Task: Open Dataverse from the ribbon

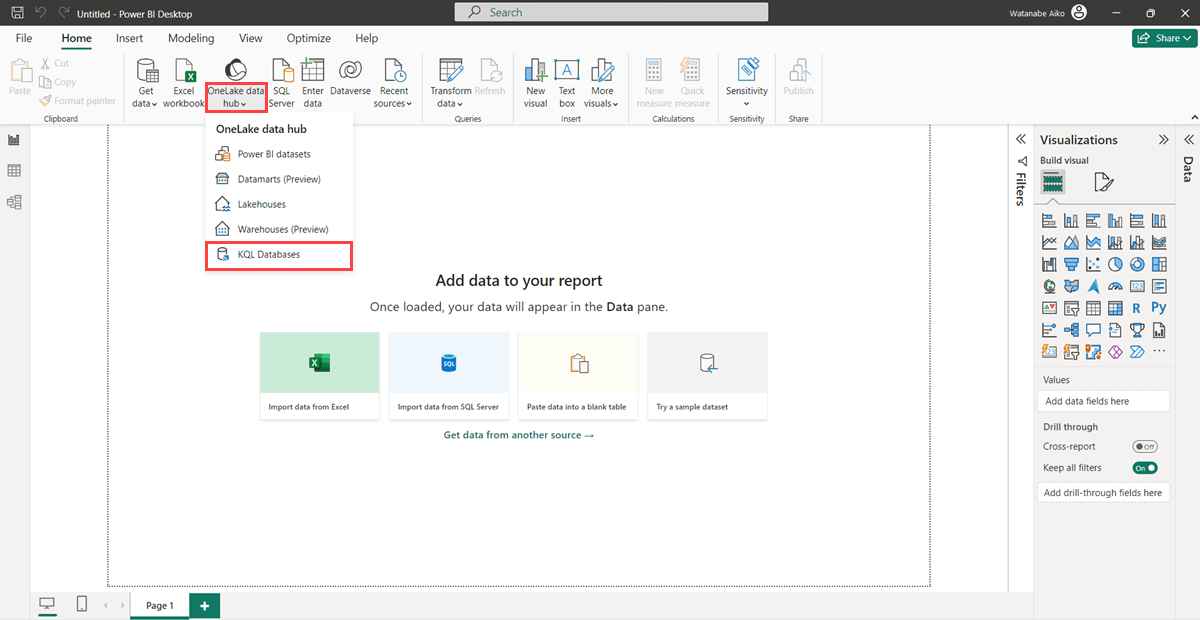Action: click(350, 80)
